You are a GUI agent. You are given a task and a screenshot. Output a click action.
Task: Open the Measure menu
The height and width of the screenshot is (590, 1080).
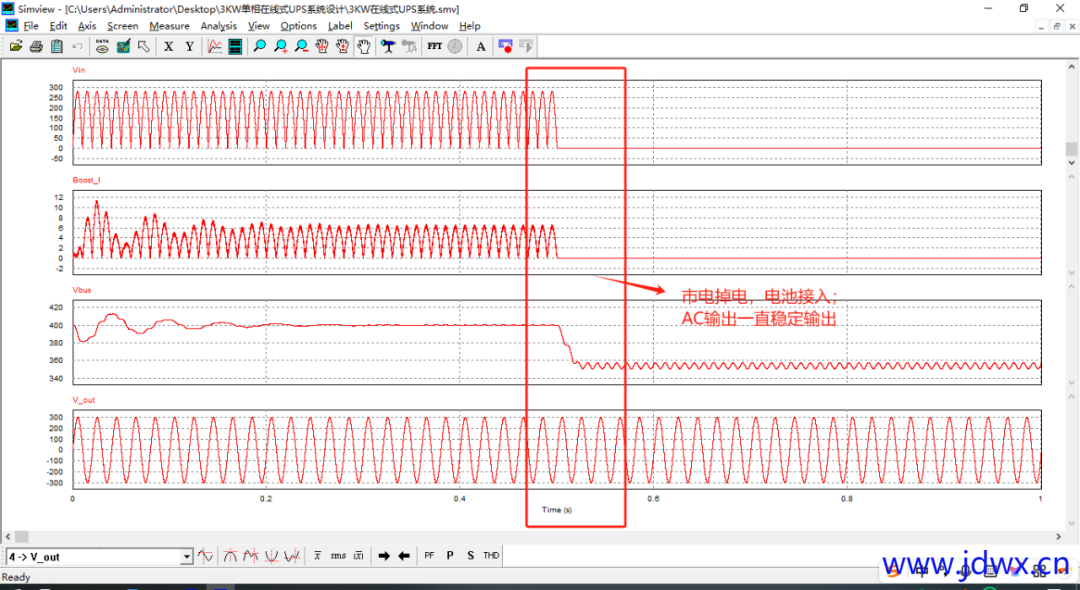point(169,26)
